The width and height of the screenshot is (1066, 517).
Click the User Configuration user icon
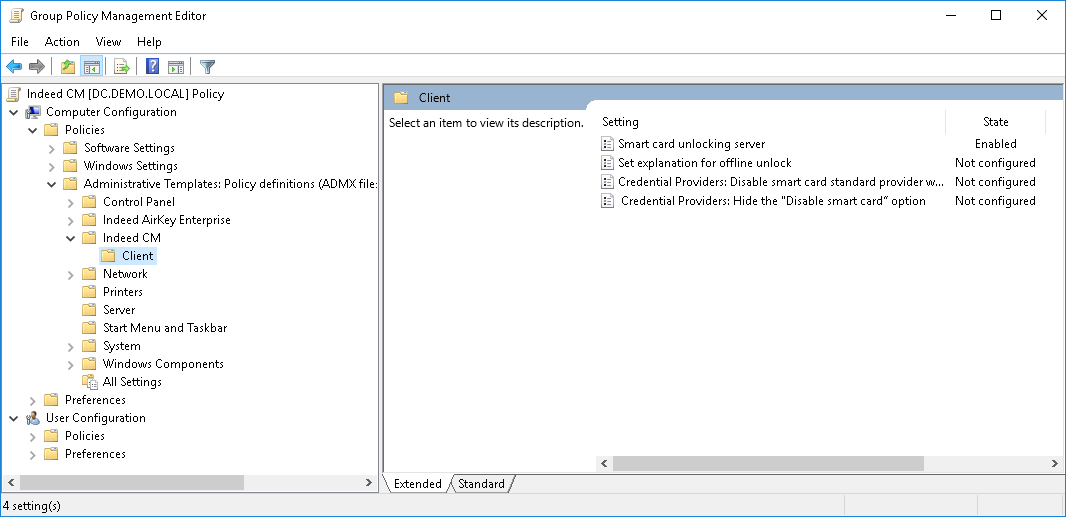click(x=33, y=418)
